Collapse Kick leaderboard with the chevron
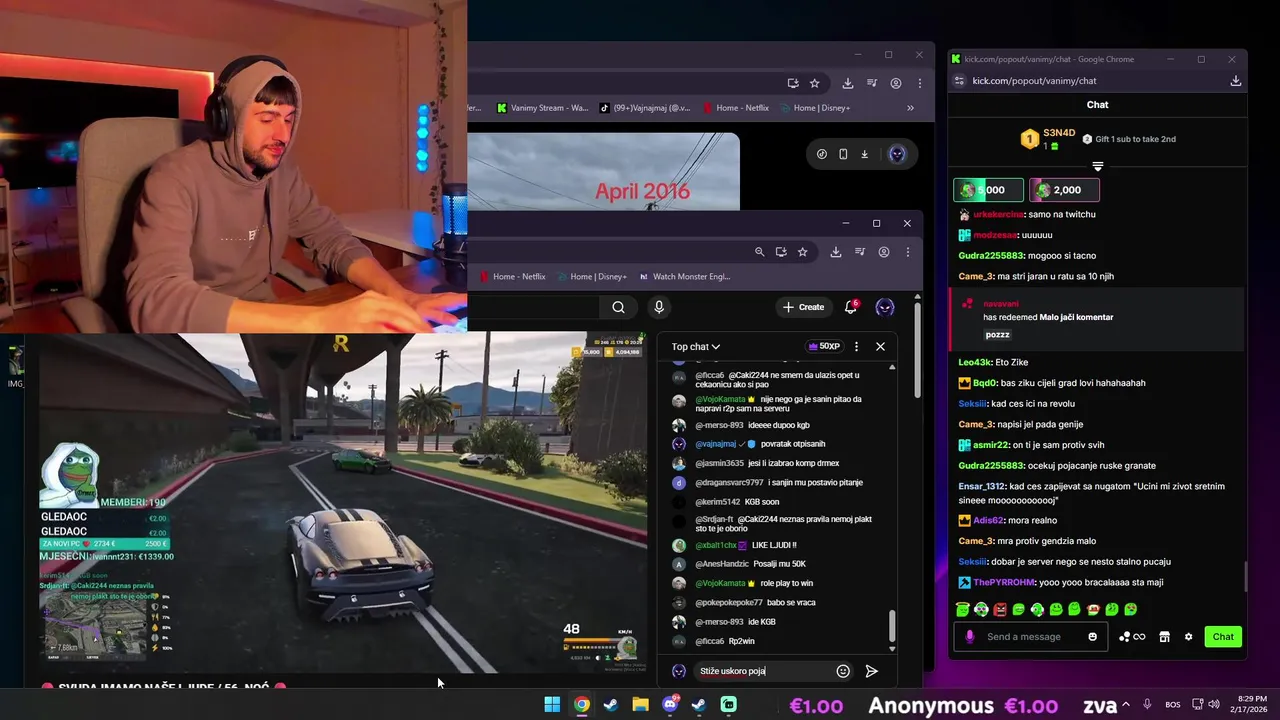Screen dimensions: 1280x720 [x=1098, y=167]
